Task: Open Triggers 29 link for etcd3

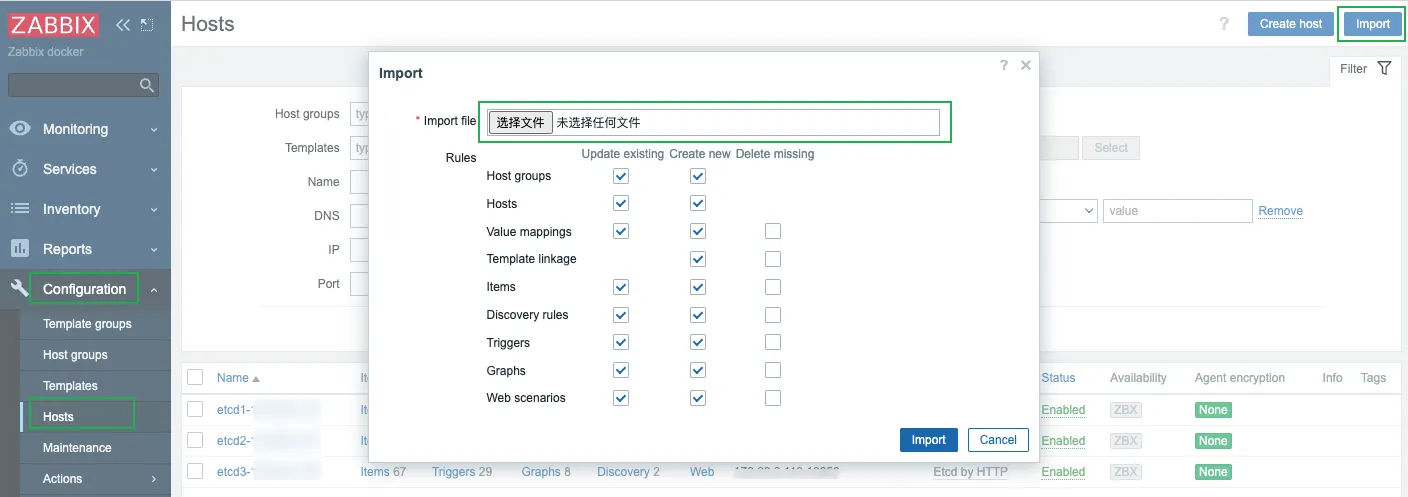Action: click(x=462, y=472)
